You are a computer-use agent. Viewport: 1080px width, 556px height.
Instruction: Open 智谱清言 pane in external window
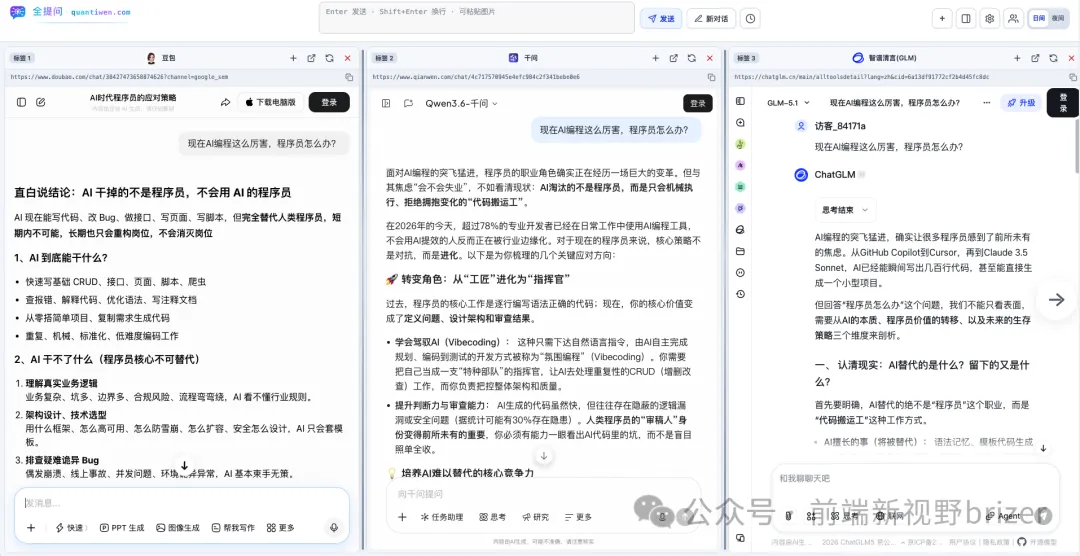pos(1036,59)
